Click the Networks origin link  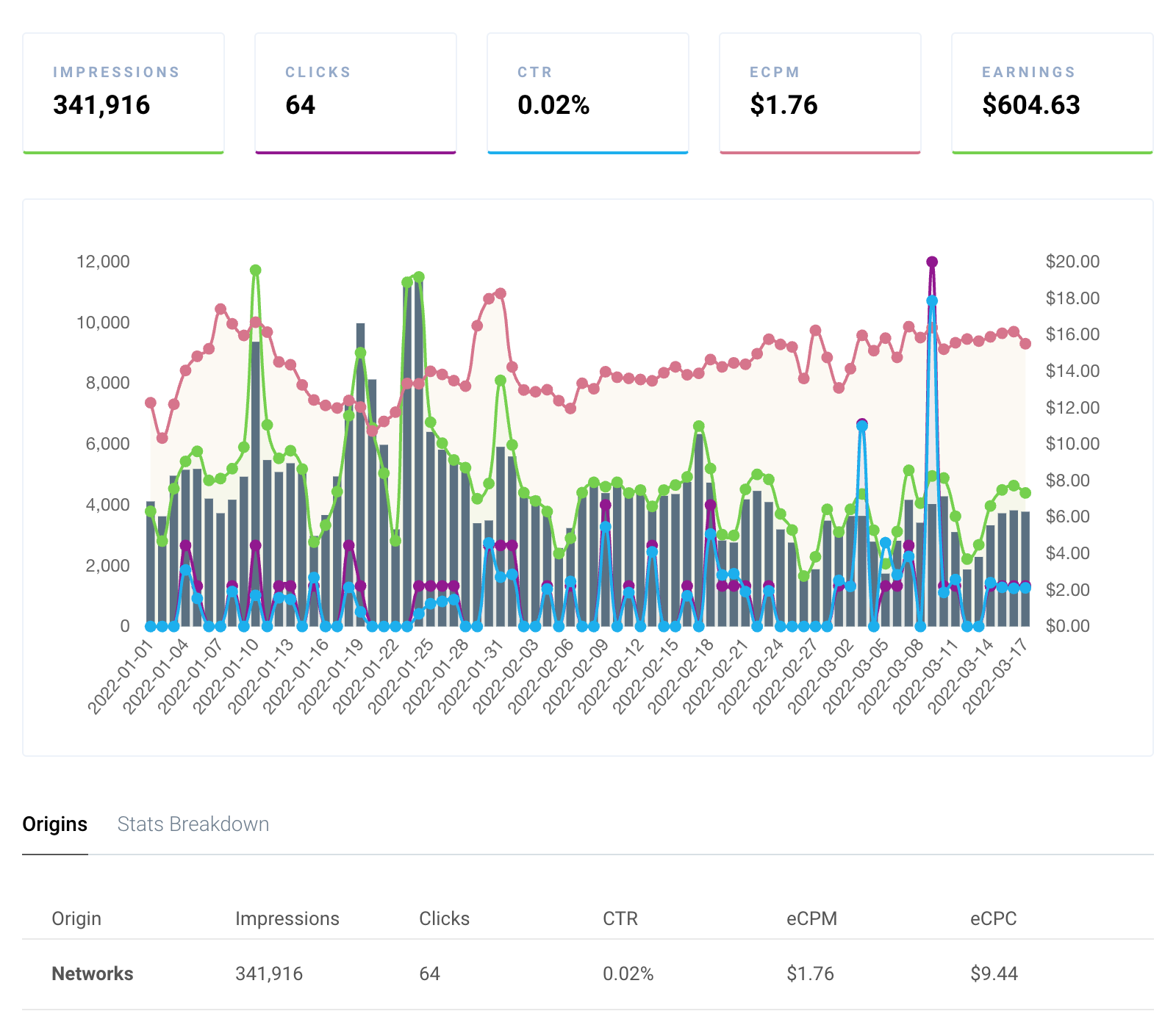click(92, 974)
